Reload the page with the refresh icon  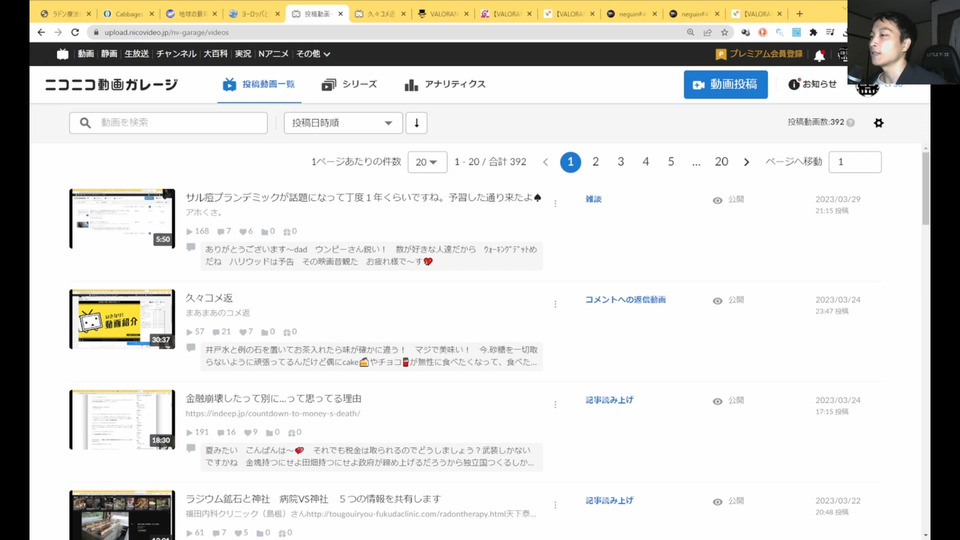75,32
